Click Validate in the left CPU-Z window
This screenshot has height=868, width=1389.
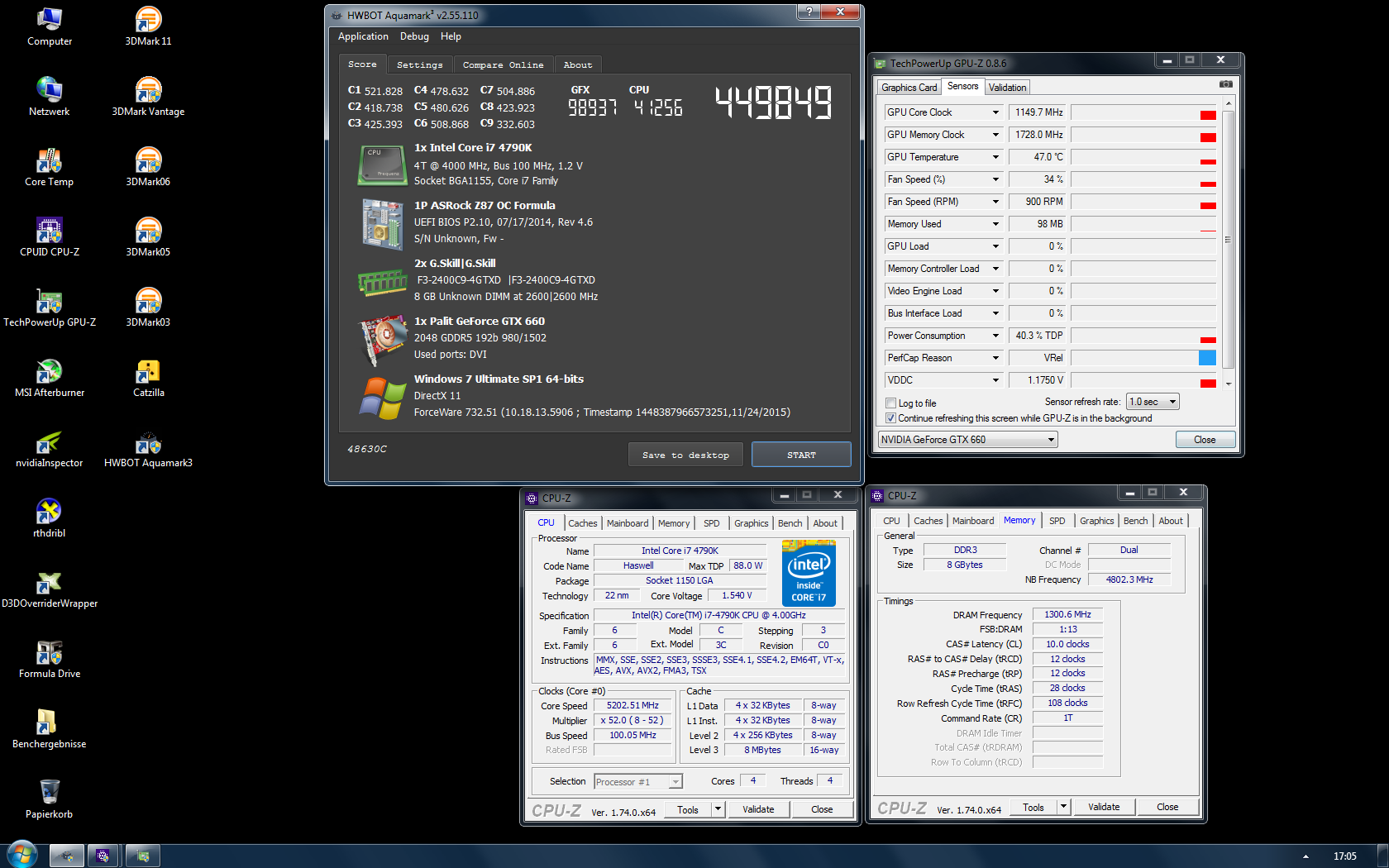[x=758, y=809]
